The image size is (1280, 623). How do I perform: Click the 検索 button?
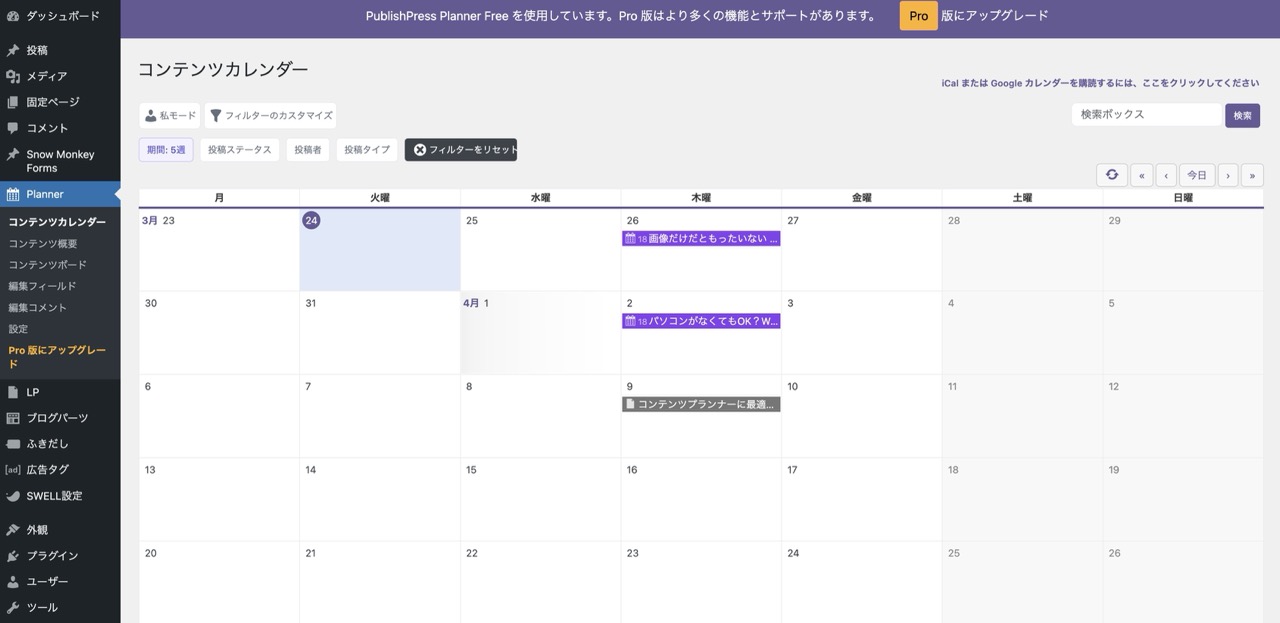point(1242,116)
